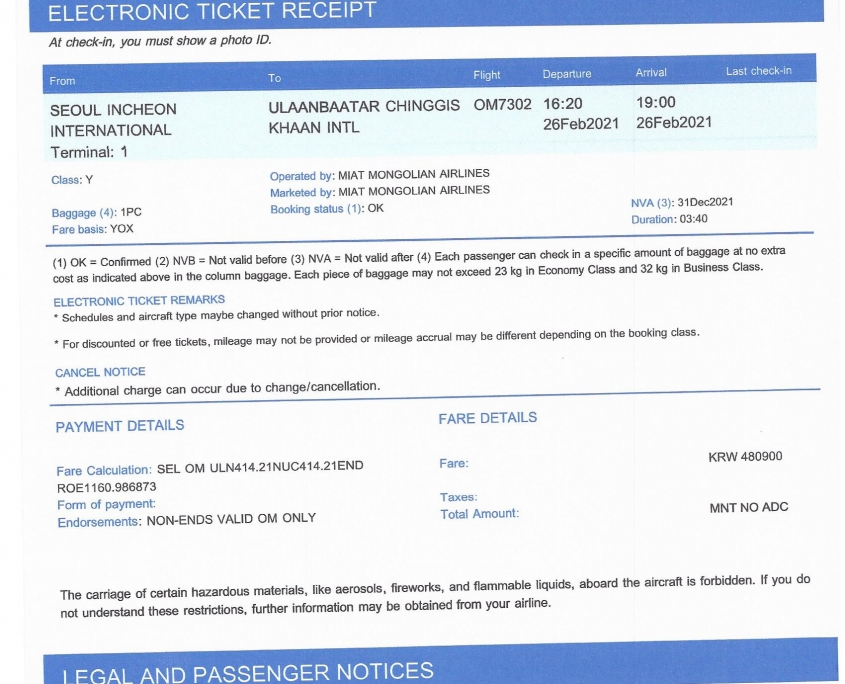Image resolution: width=845 pixels, height=684 pixels.
Task: Click NVA (3): 31Dec2021 value
Action: (682, 203)
